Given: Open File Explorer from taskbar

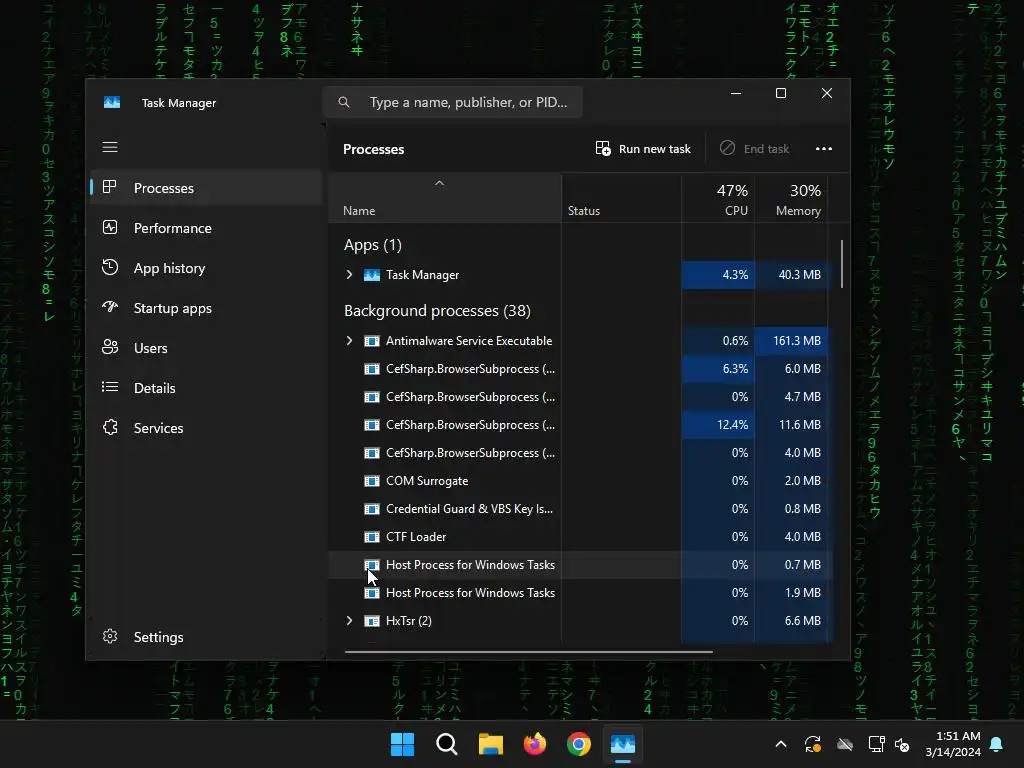Looking at the screenshot, I should [490, 744].
